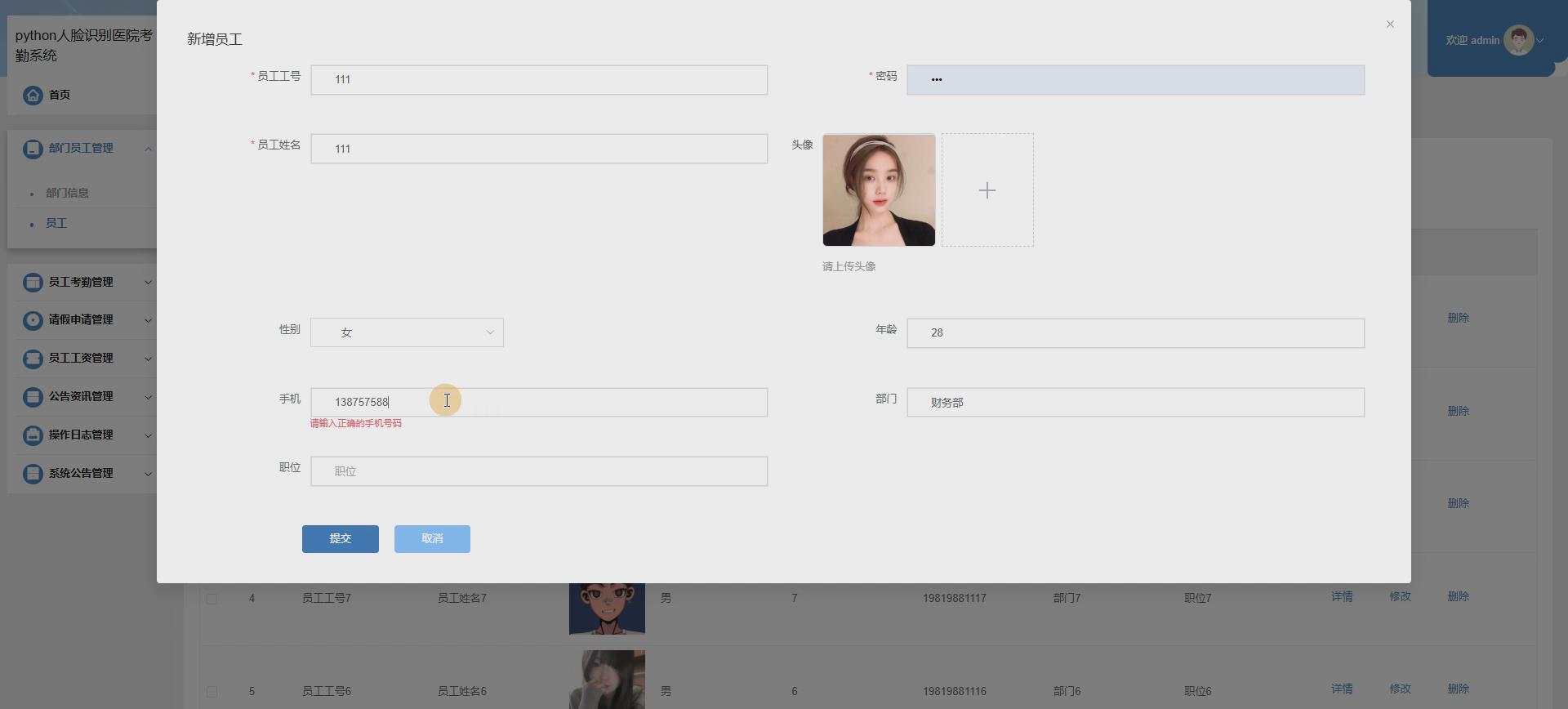This screenshot has height=709, width=1568.
Task: Click phone number 19819881117 cell
Action: point(955,599)
